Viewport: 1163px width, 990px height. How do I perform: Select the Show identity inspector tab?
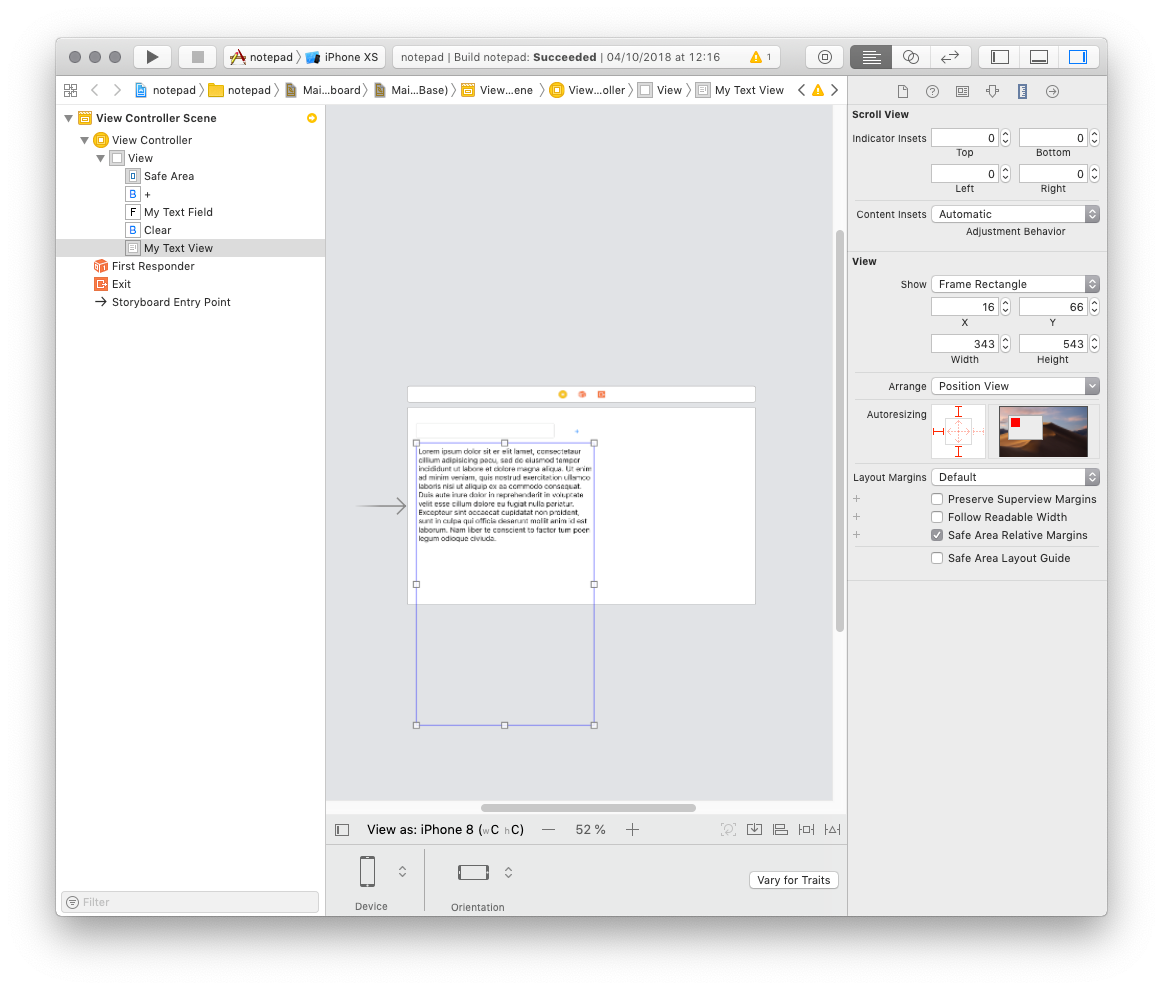pyautogui.click(x=962, y=91)
